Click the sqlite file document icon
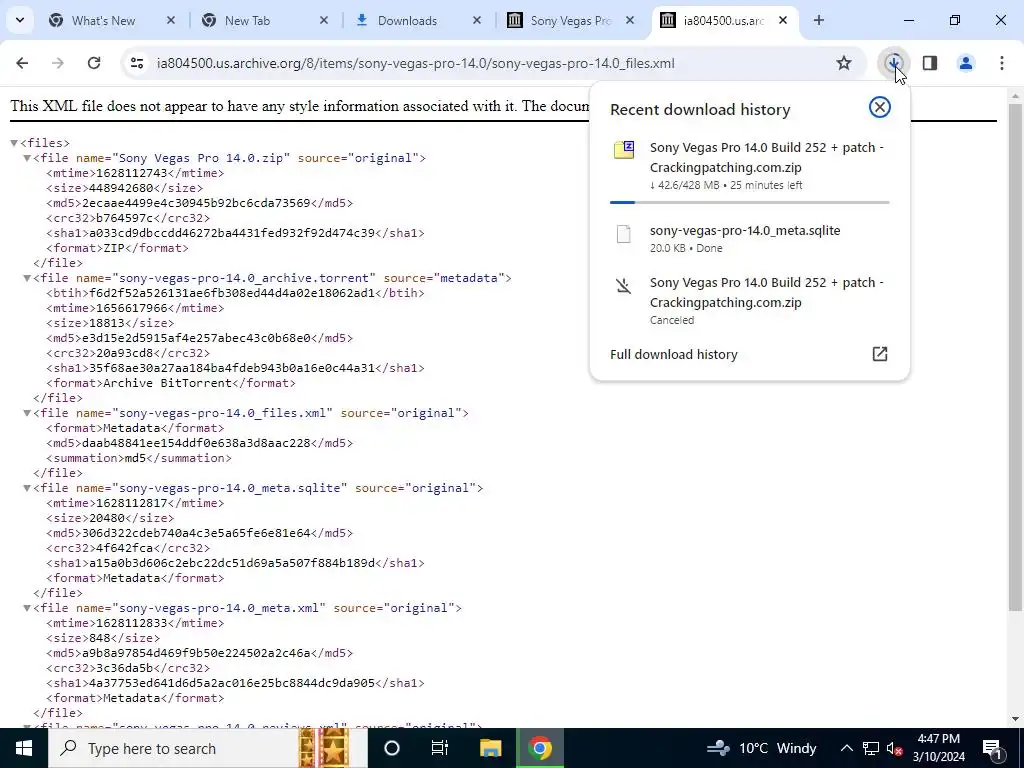The height and width of the screenshot is (768, 1024). point(624,234)
